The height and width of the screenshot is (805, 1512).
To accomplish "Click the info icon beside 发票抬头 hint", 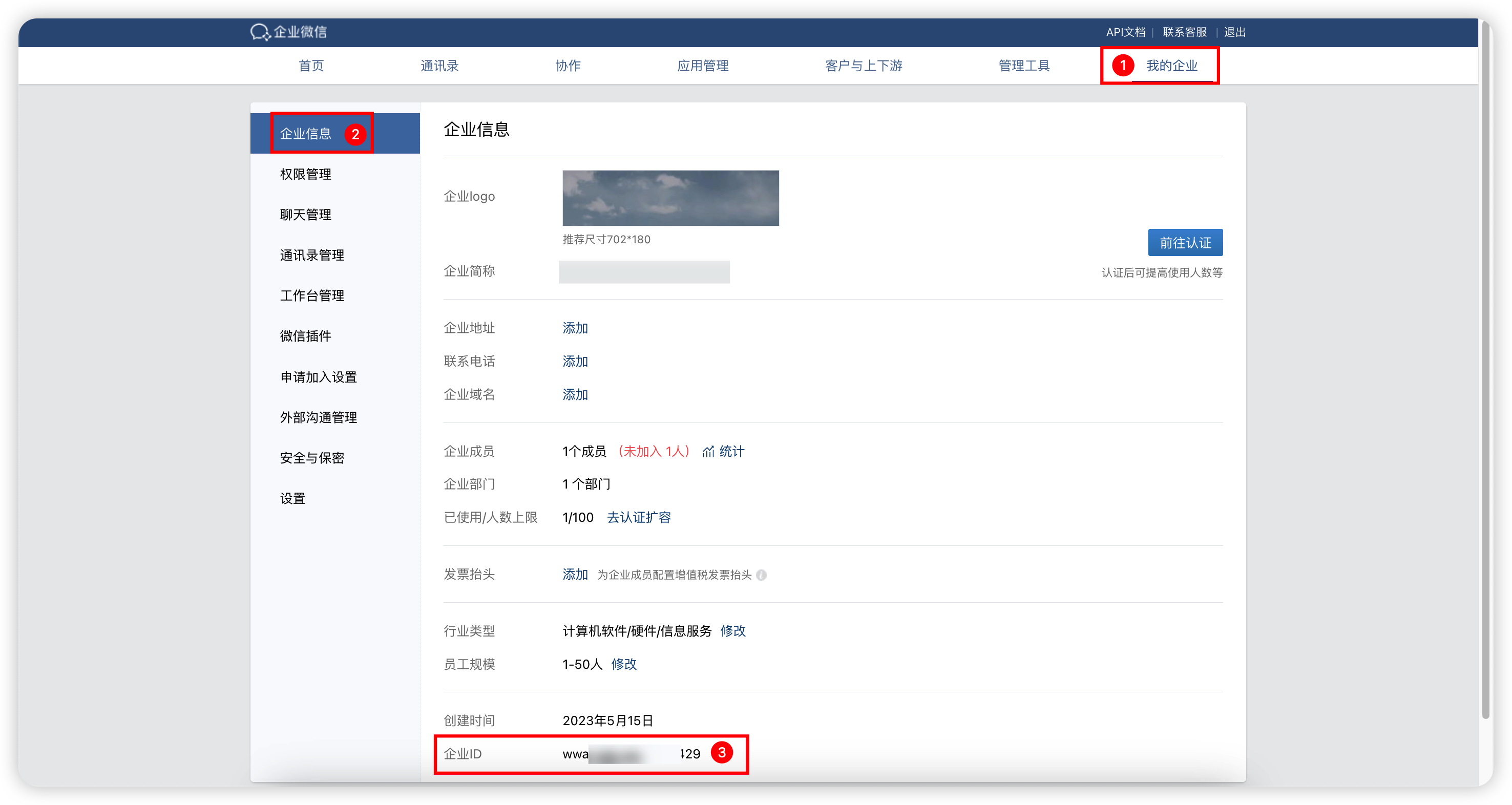I will click(x=761, y=575).
